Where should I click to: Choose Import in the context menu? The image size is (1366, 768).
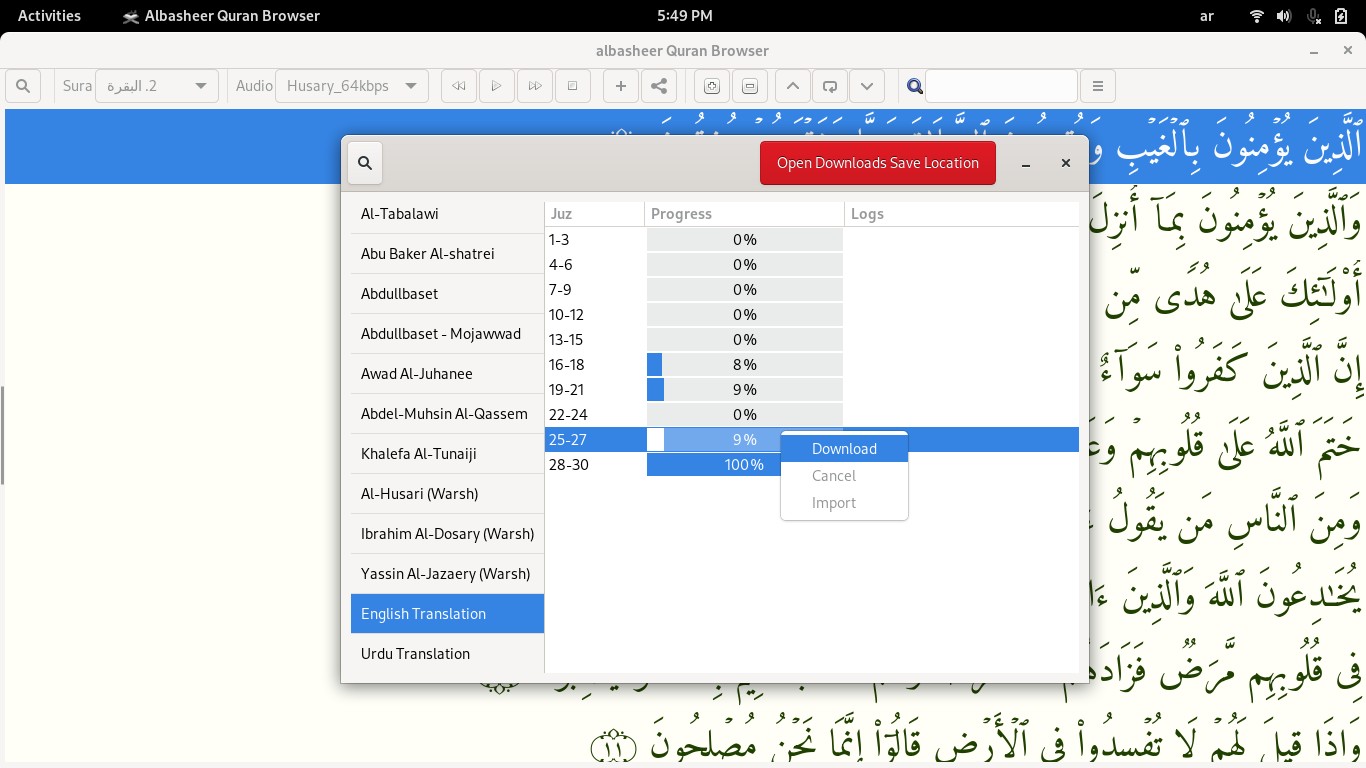844,503
